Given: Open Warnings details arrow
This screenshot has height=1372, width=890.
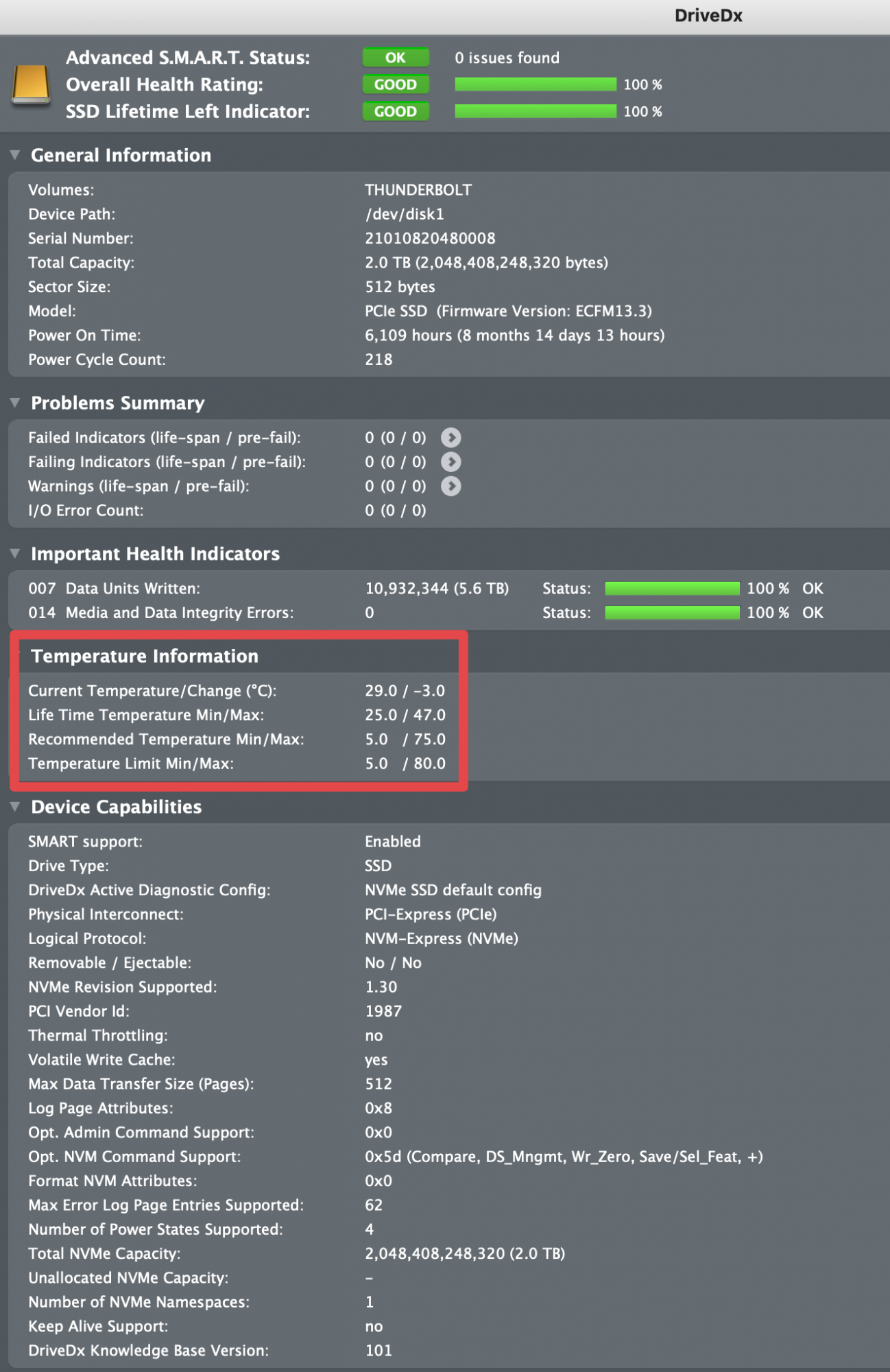Looking at the screenshot, I should [x=450, y=486].
